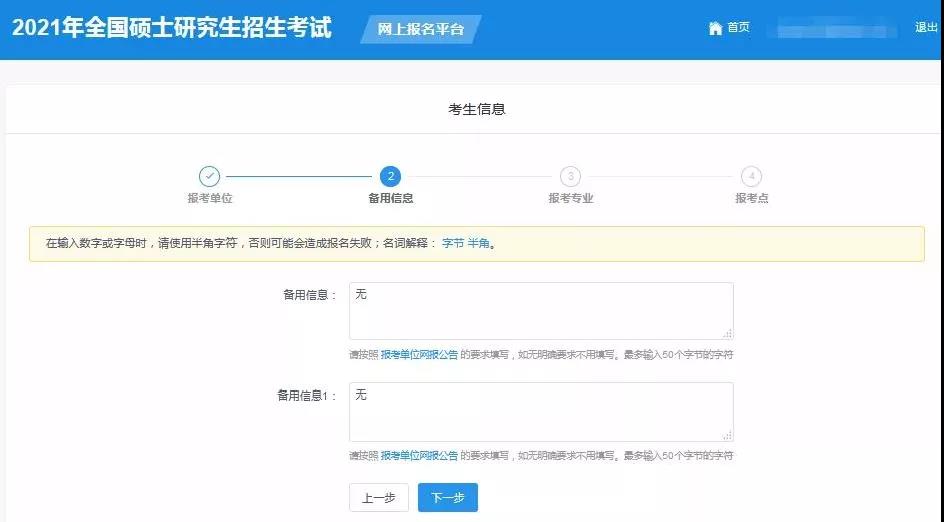The height and width of the screenshot is (522, 944).
Task: Focus the 备用信息 text area
Action: [541, 311]
